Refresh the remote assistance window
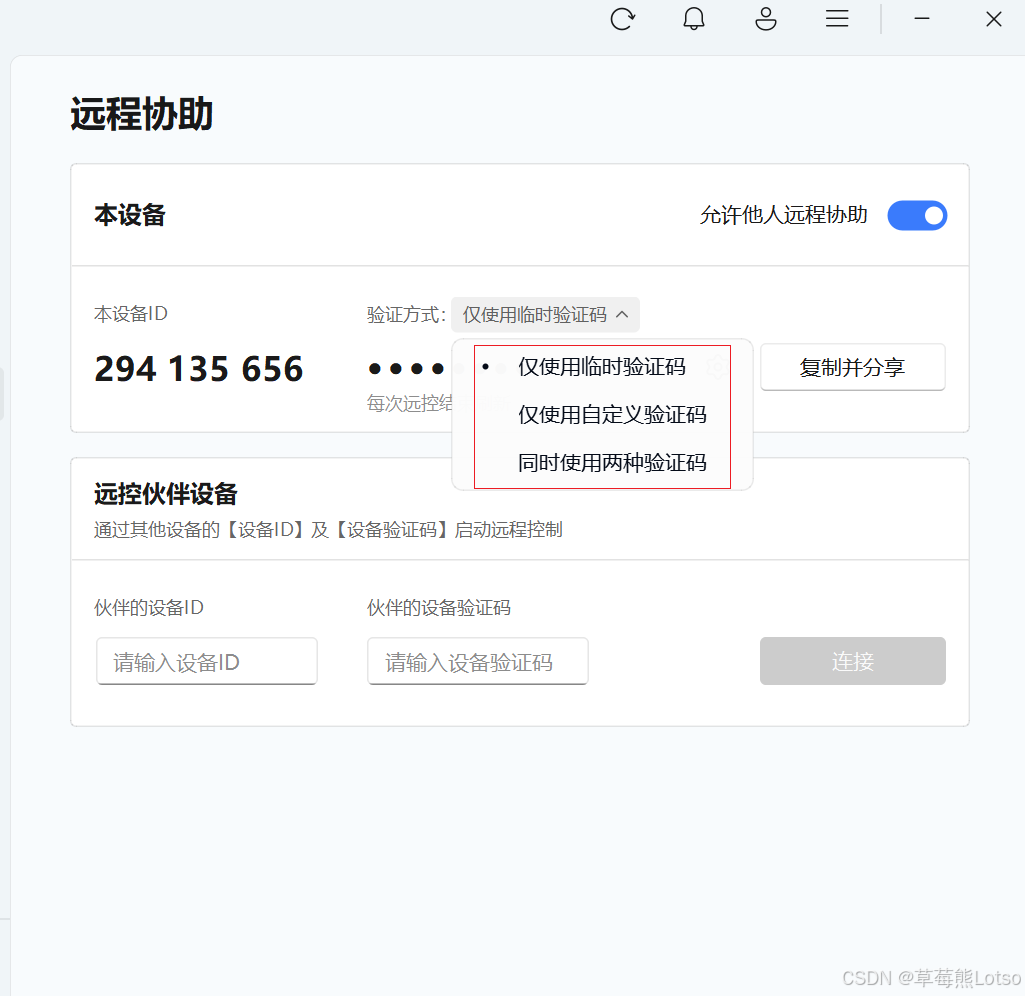Screen dimensions: 1025x996 [x=623, y=19]
